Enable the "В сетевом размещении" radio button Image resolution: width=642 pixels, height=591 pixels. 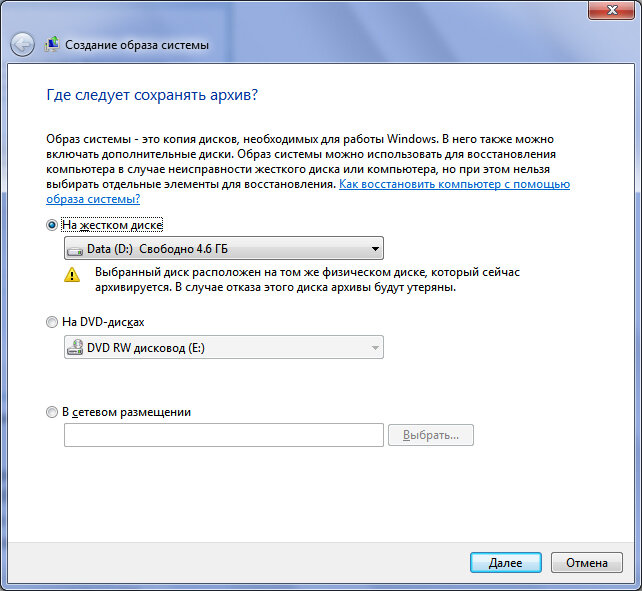coord(52,412)
